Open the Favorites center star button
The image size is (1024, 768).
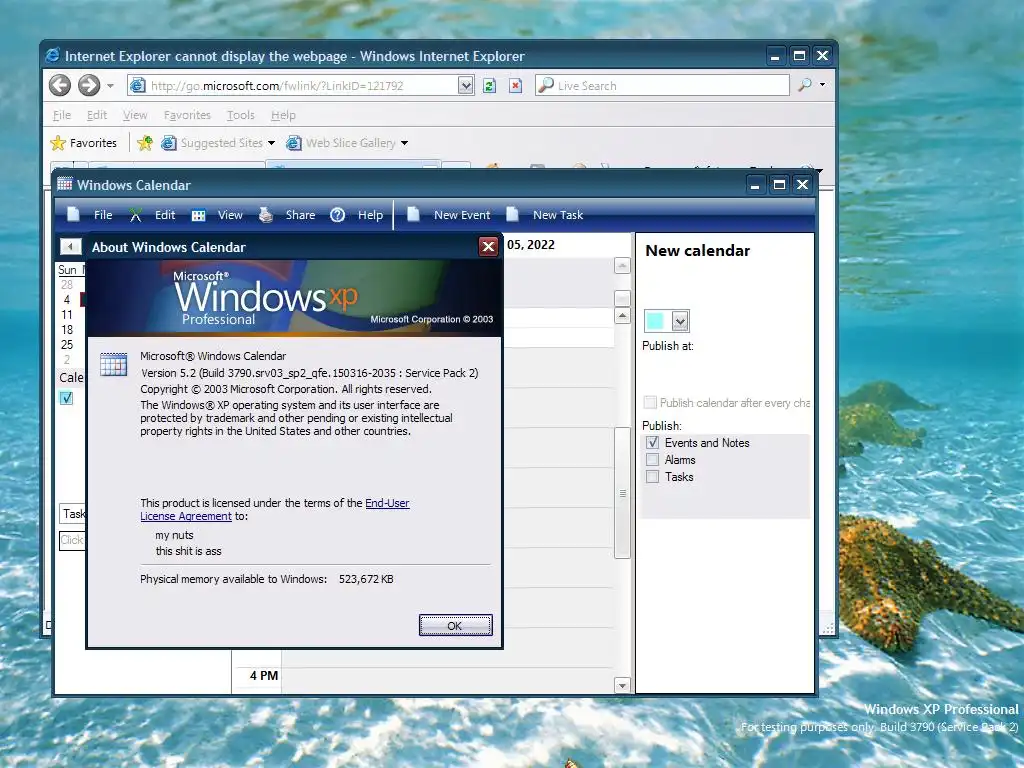[84, 143]
